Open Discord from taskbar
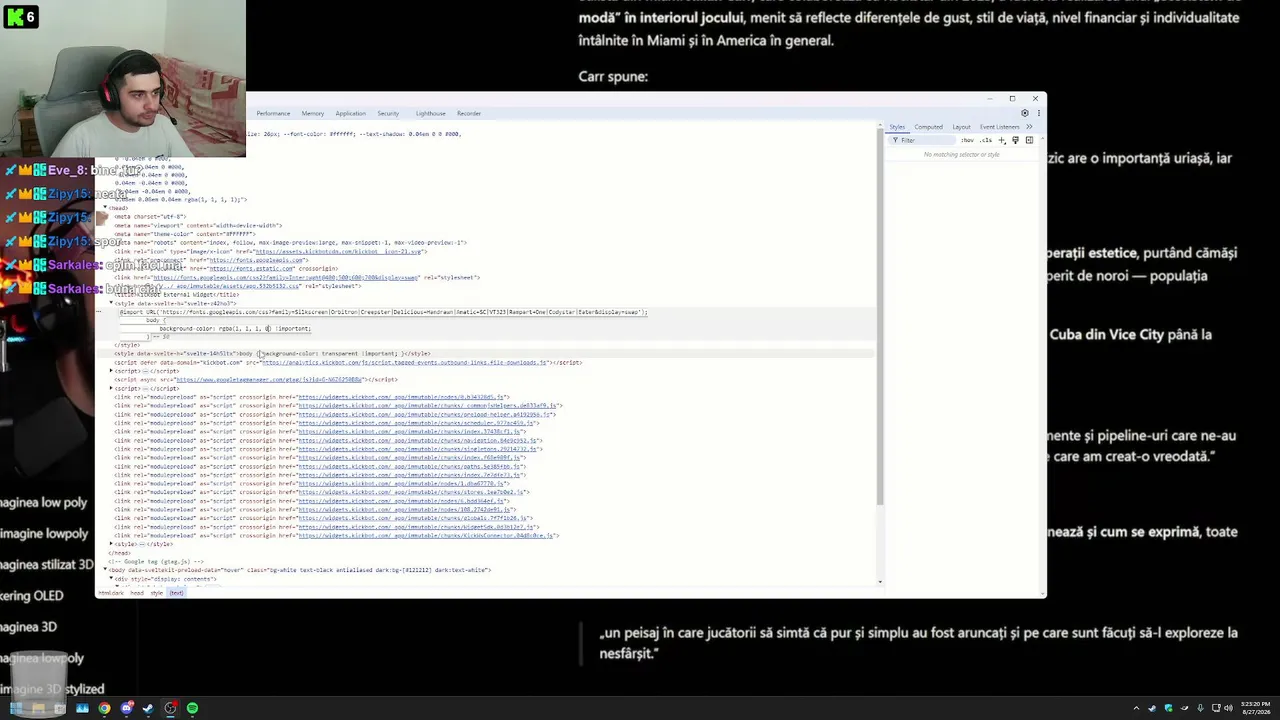Image resolution: width=1280 pixels, height=720 pixels. pyautogui.click(x=126, y=708)
